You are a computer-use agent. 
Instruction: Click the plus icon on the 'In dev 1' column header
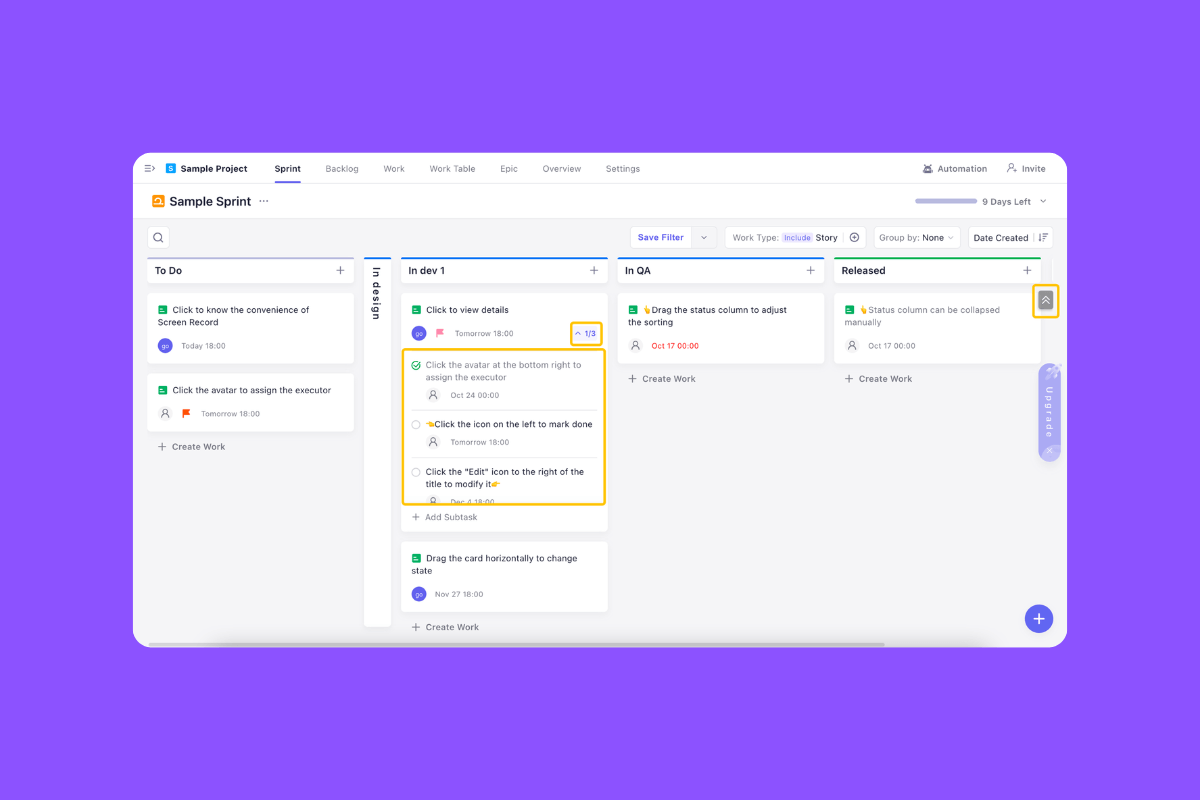coord(596,270)
